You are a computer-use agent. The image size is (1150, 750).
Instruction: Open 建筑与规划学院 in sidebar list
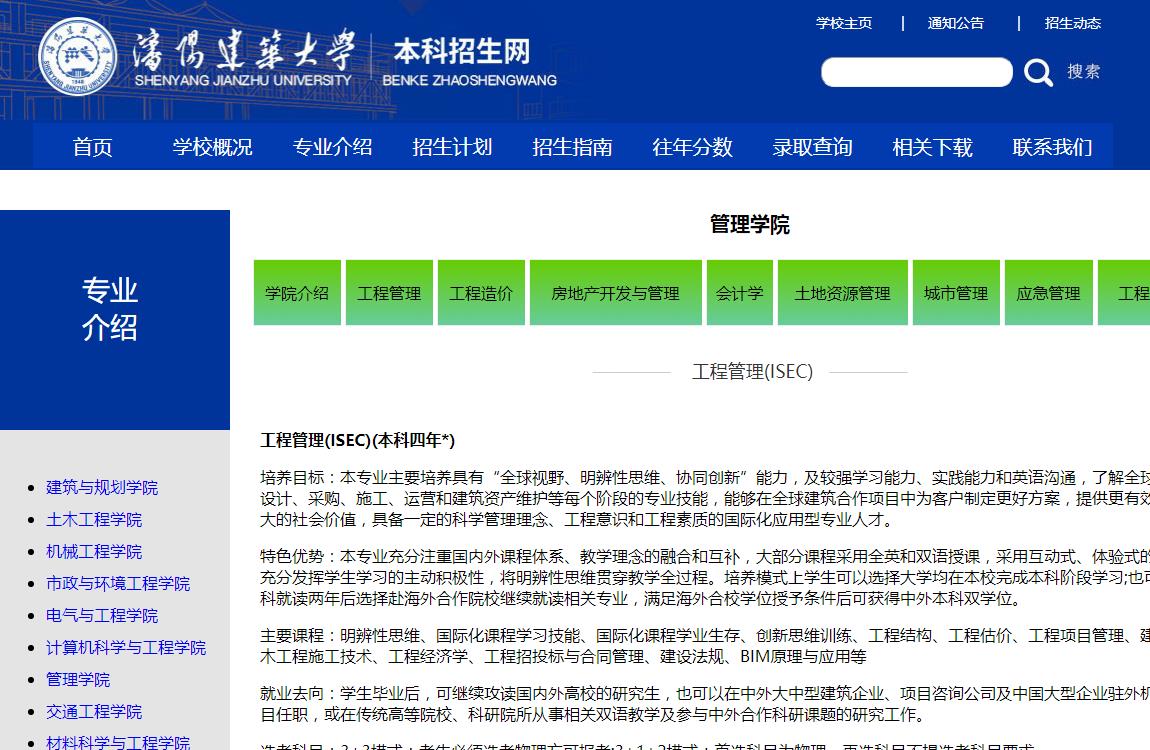pos(102,488)
